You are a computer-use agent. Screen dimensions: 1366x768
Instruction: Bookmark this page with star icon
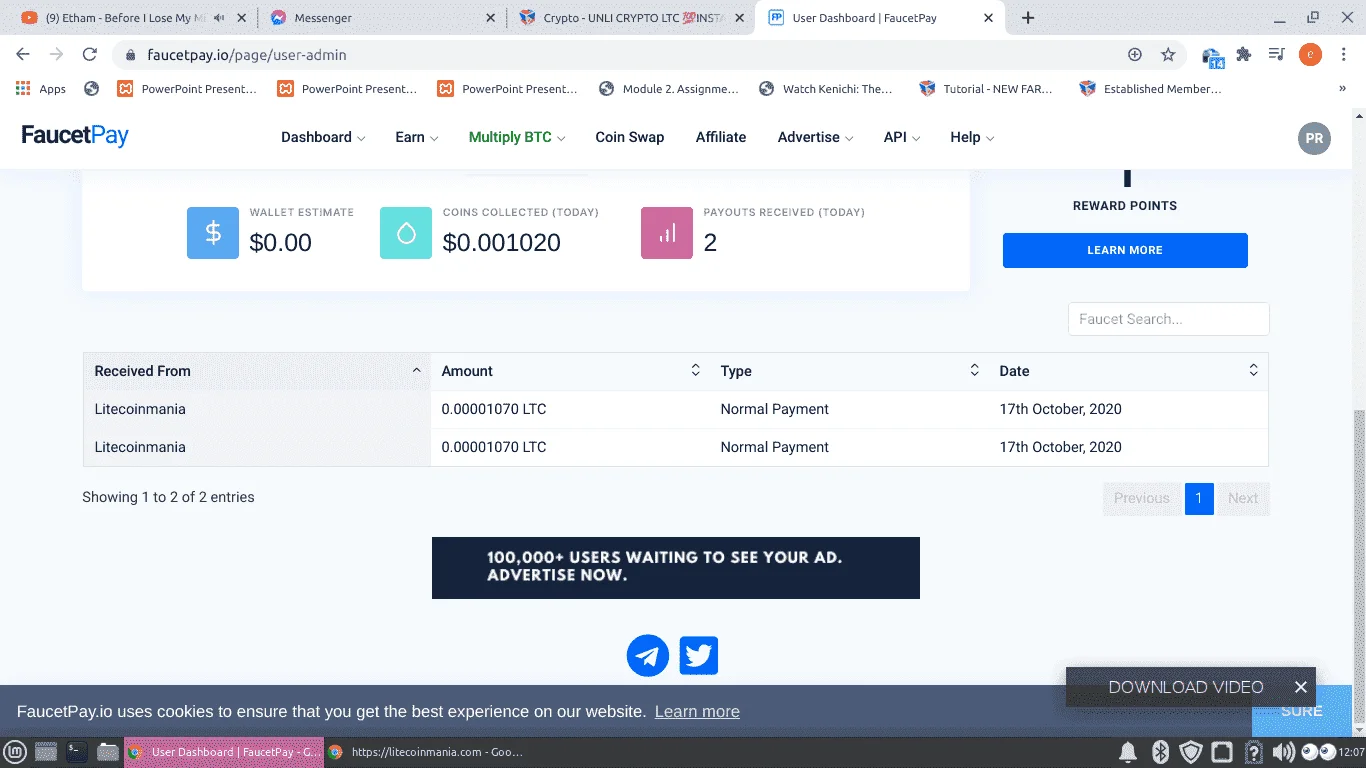click(x=1168, y=55)
